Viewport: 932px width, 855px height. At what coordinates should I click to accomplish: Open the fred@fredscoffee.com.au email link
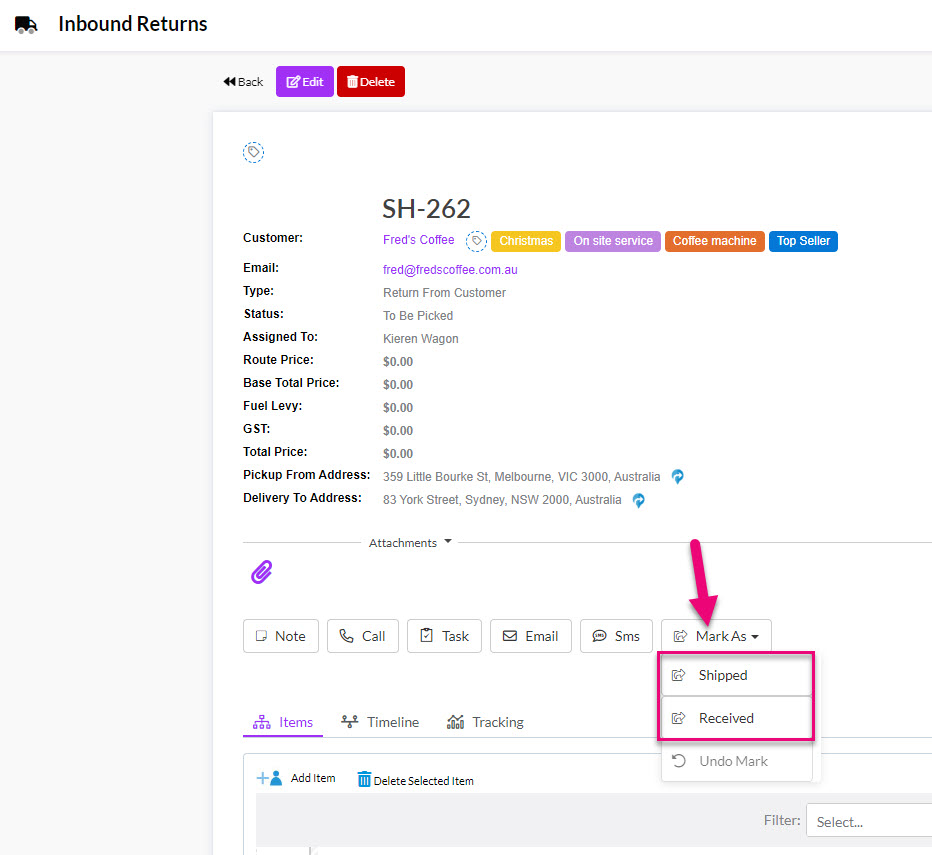pos(450,269)
